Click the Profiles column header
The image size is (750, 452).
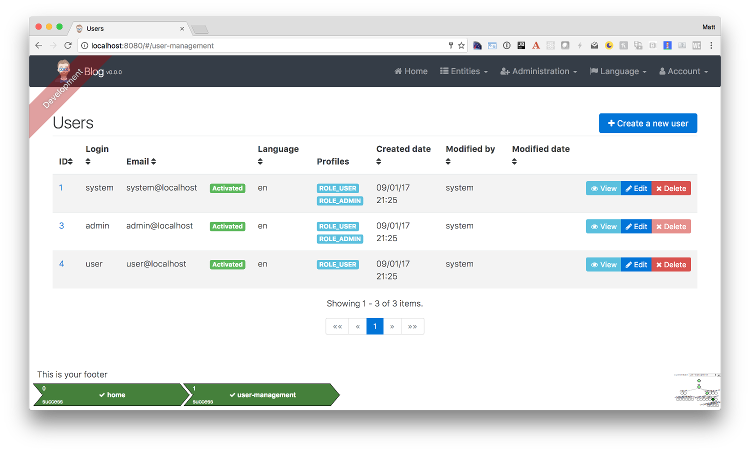333,162
